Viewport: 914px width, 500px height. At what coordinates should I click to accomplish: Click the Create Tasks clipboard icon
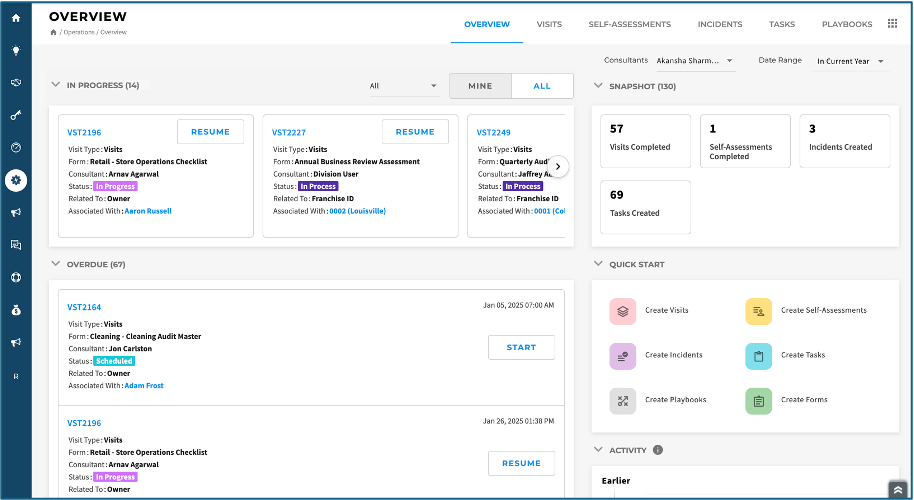[x=759, y=356]
